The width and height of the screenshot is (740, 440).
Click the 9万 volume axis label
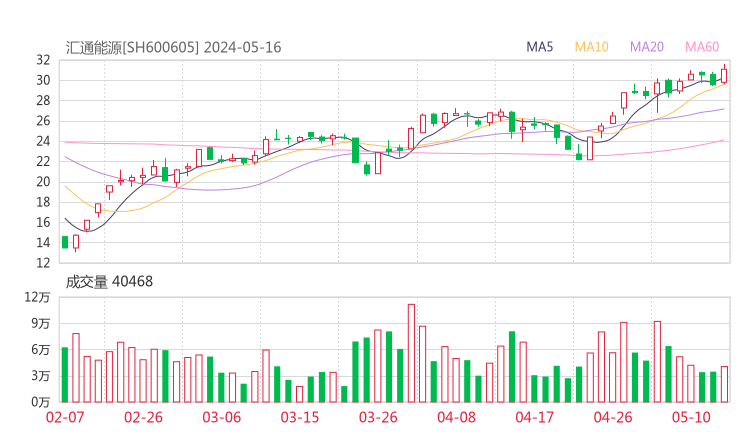41,323
